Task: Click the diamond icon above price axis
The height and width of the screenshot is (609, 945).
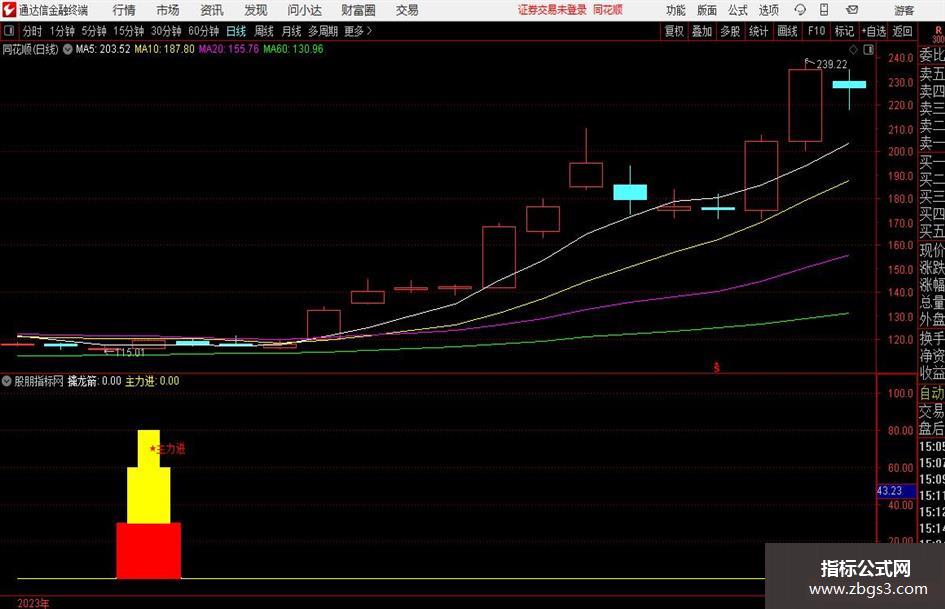Action: [853, 49]
